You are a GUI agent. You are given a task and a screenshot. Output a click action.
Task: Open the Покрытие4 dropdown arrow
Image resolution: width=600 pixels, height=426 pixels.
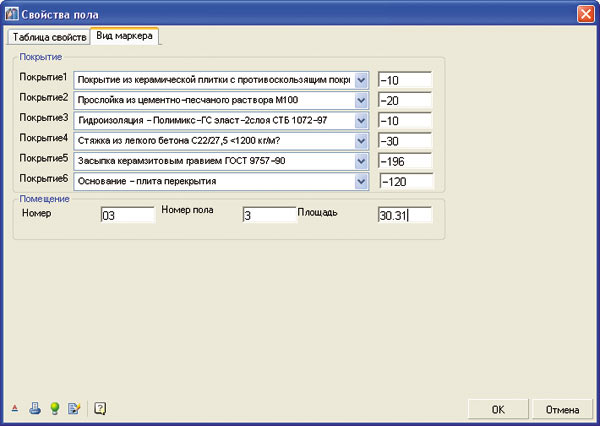pos(362,141)
